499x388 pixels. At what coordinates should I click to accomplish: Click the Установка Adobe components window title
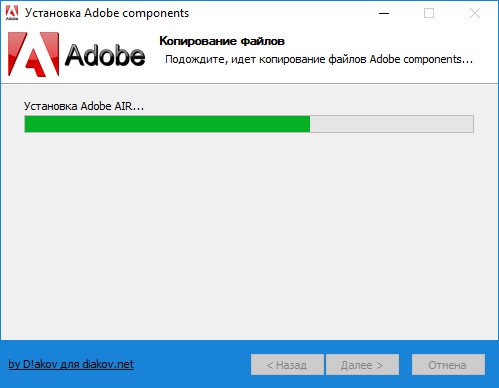pos(107,13)
